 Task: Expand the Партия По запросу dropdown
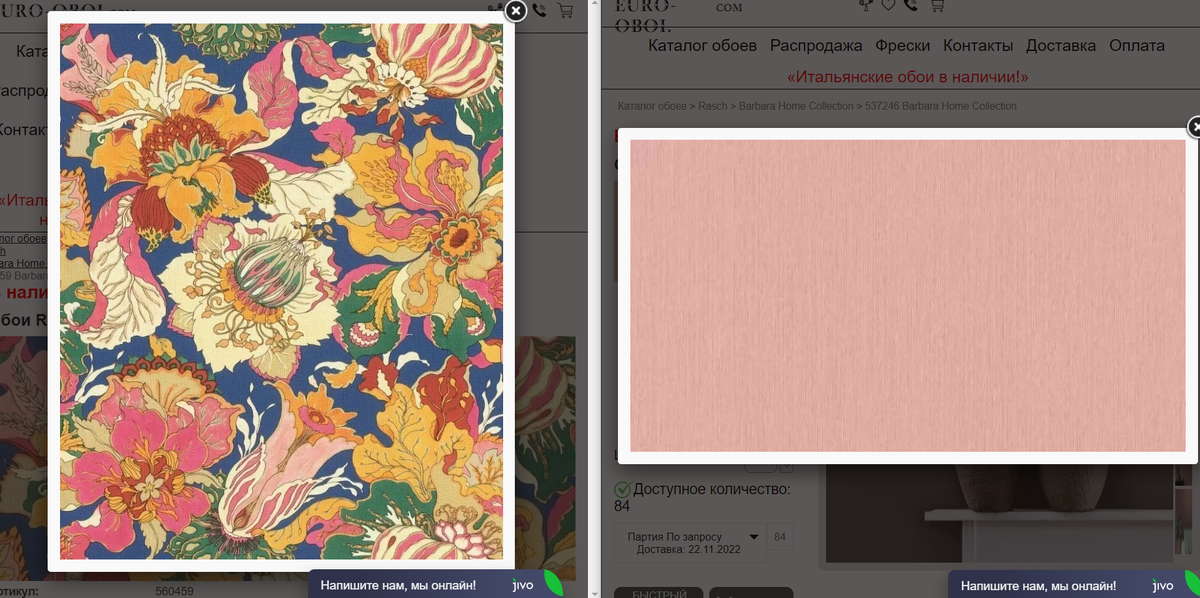689,543
